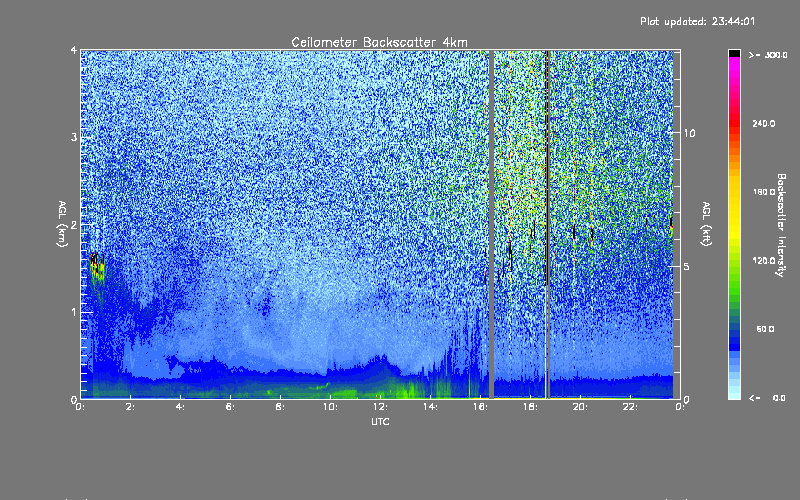Click the '2:' tick on the UTC axis
Image resolution: width=800 pixels, height=500 pixels.
(131, 407)
